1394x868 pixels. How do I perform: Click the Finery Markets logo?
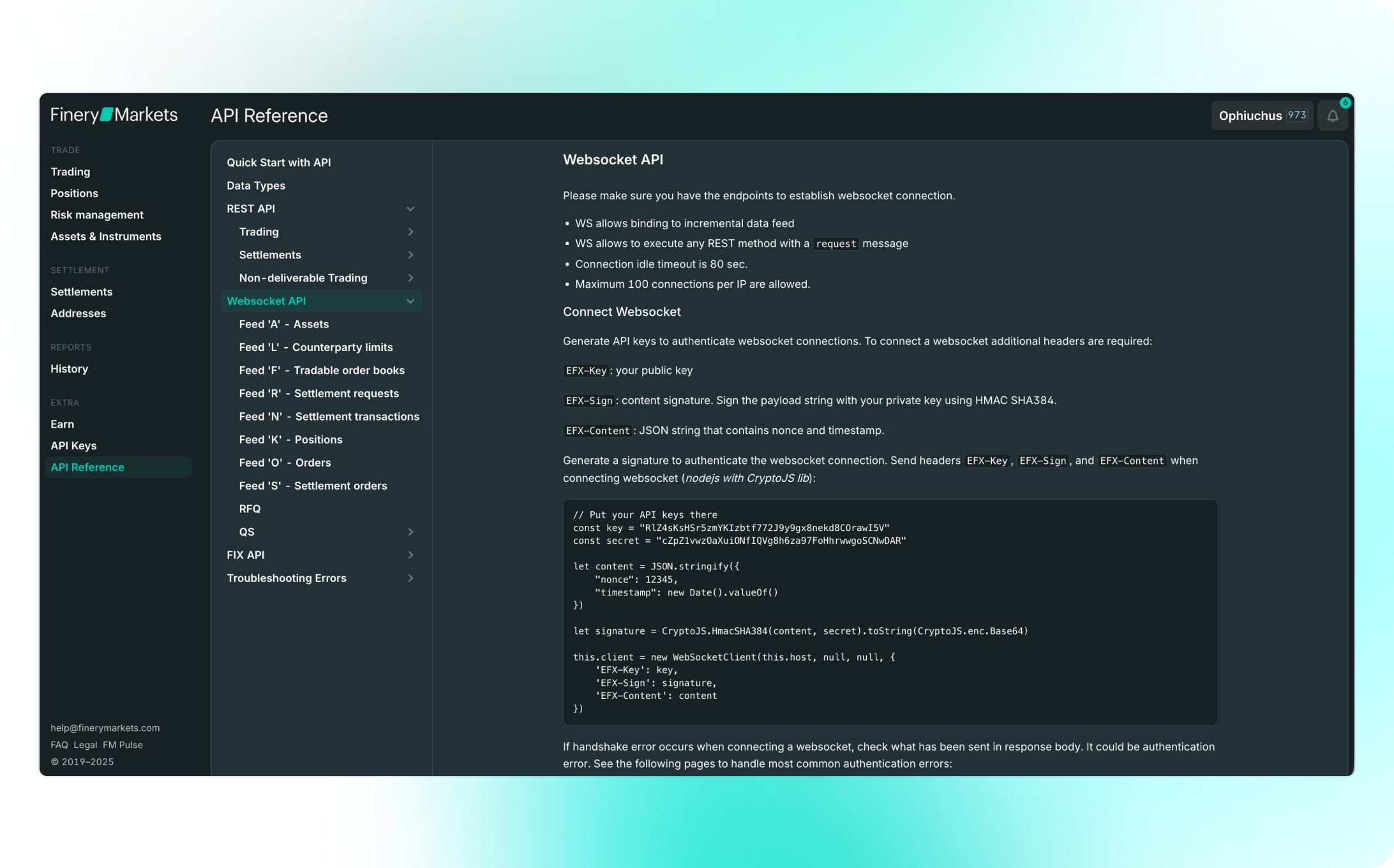(x=114, y=115)
